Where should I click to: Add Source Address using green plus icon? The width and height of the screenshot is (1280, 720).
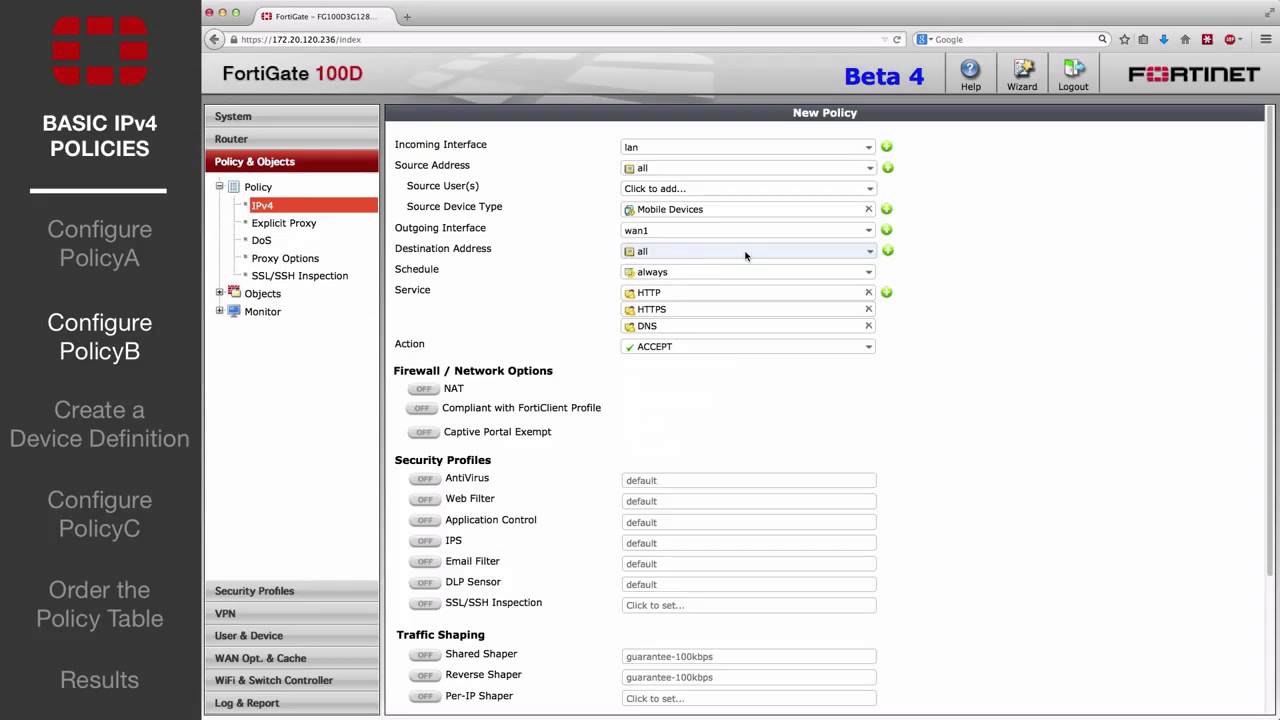(887, 168)
